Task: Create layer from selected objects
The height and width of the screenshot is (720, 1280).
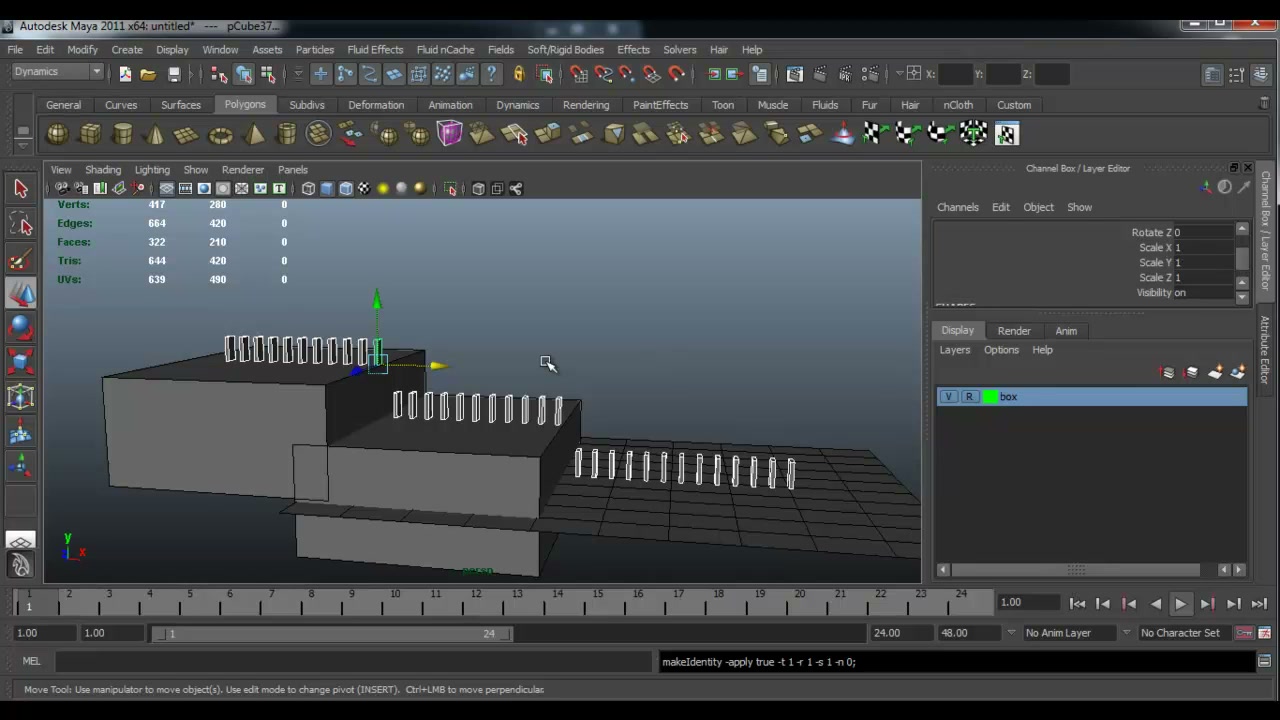Action: (1238, 373)
